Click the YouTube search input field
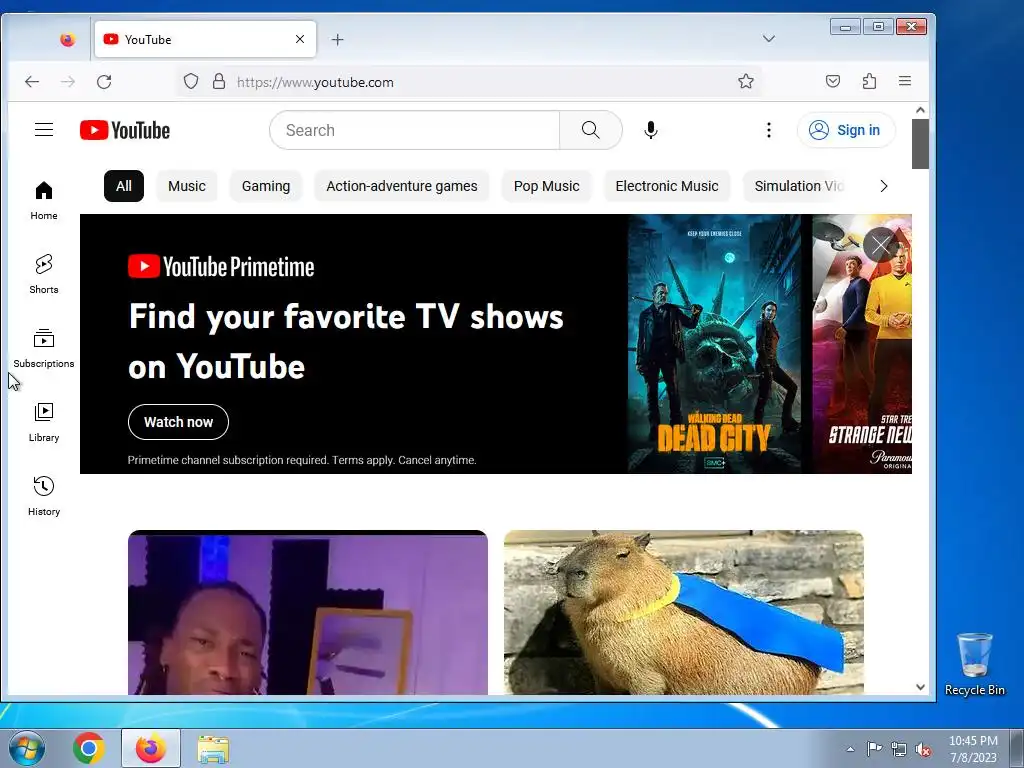 coord(415,130)
